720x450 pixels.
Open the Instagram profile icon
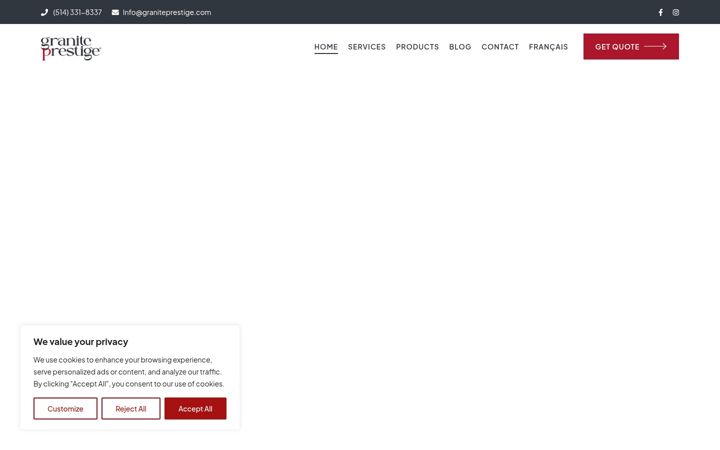point(675,12)
